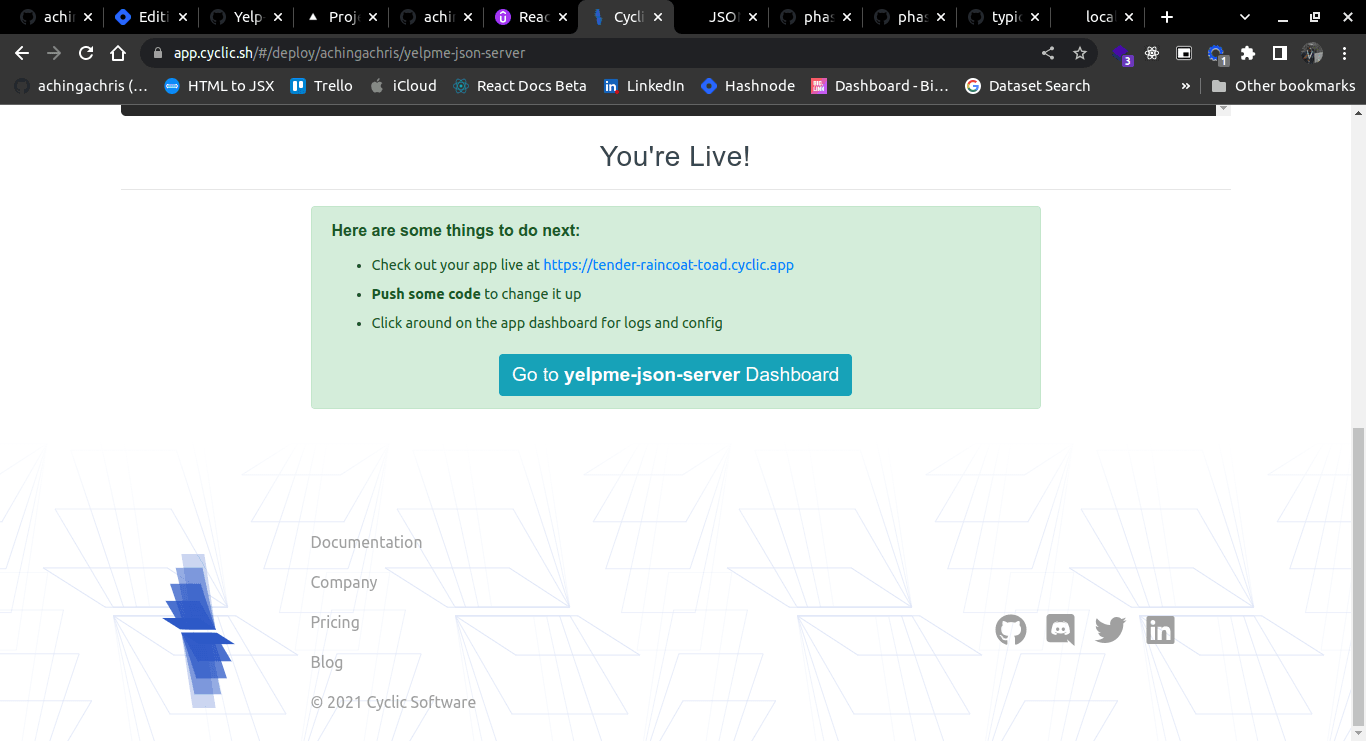Screen dimensions: 1366x741
Task: Open HTML to JSX bookmark
Action: [x=219, y=86]
